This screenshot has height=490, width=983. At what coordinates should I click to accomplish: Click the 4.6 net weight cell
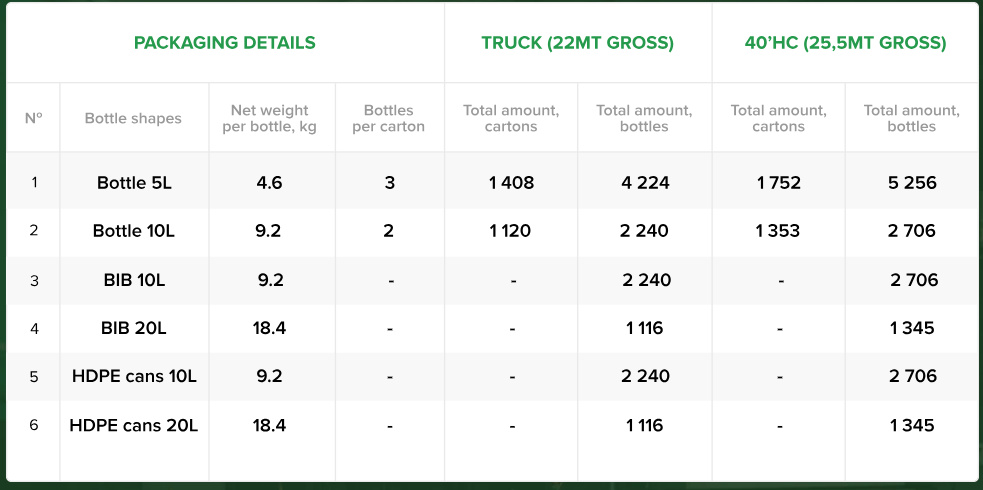(269, 183)
